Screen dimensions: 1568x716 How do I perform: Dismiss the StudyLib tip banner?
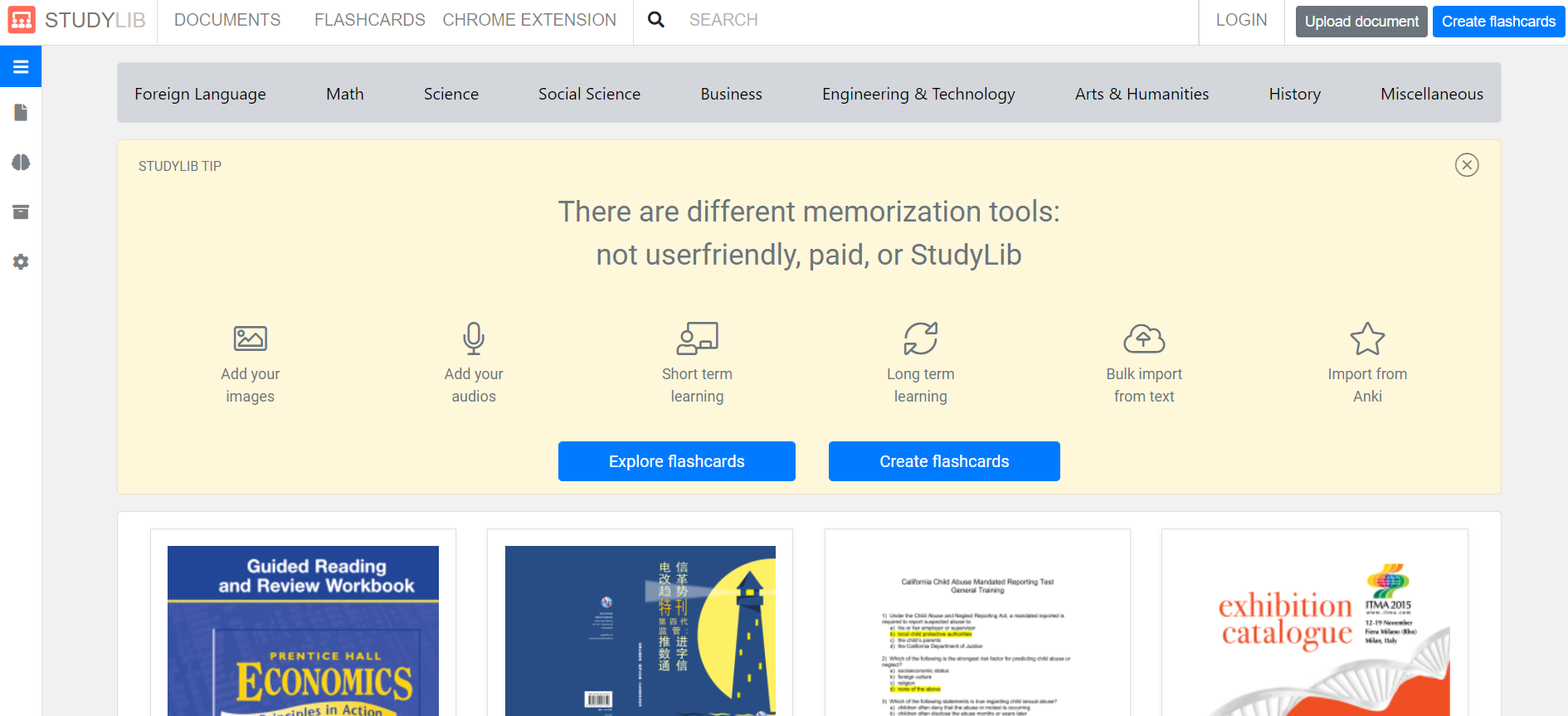(1467, 165)
